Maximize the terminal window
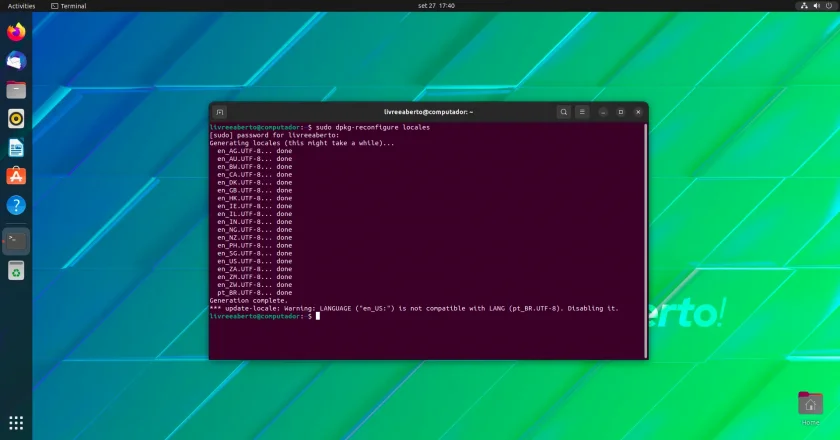Image resolution: width=840 pixels, height=440 pixels. 621,112
